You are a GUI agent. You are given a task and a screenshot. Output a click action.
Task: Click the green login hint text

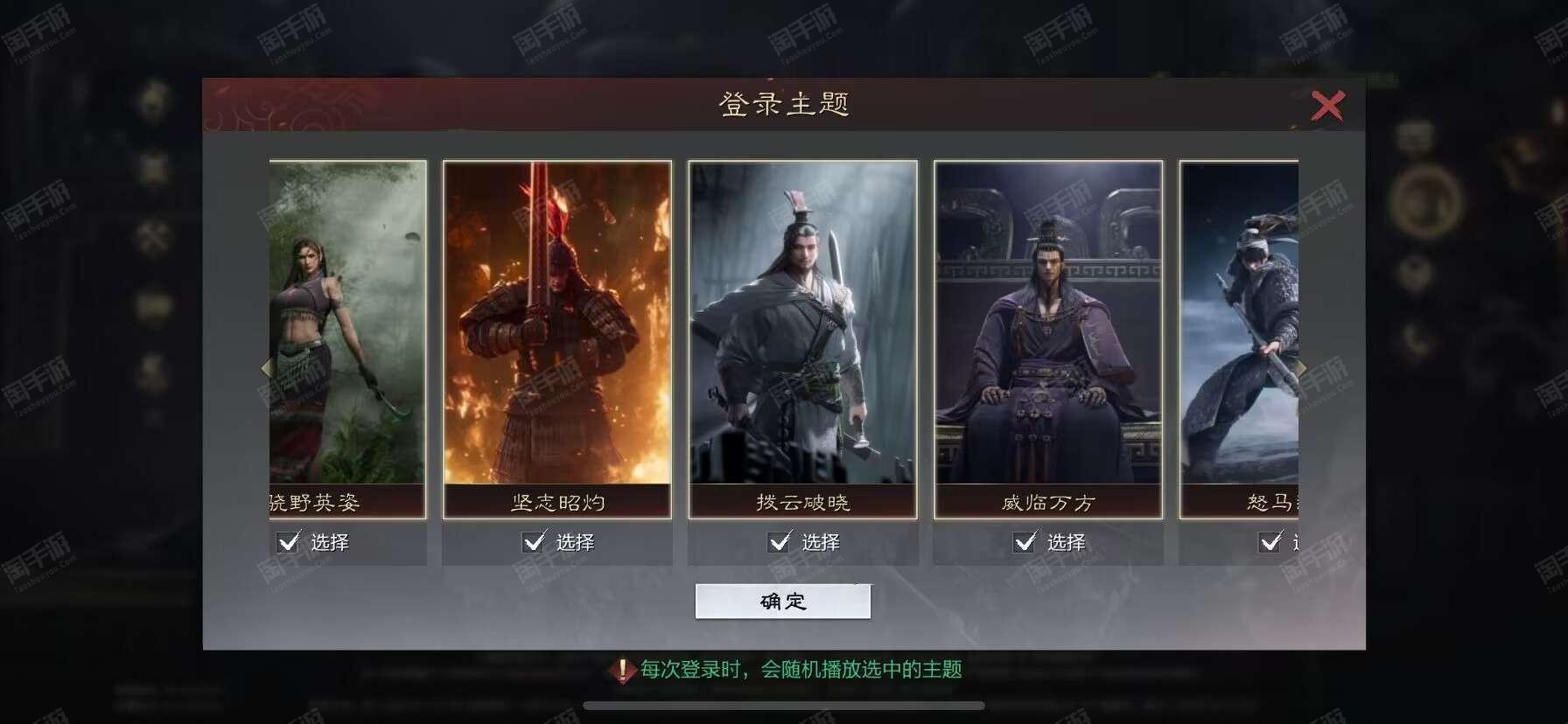(x=801, y=670)
